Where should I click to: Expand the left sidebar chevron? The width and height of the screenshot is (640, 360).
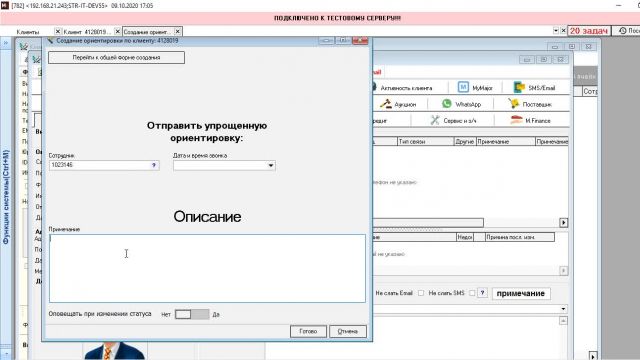6,42
